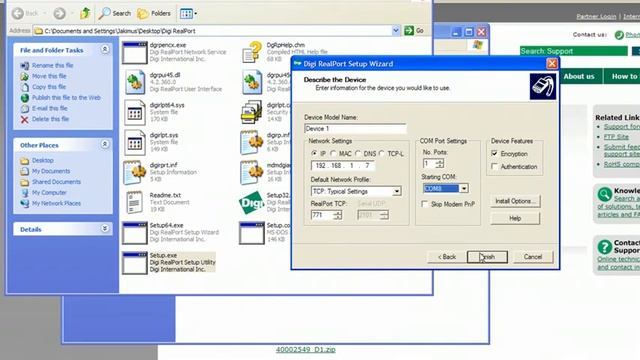This screenshot has height=360, width=640.
Task: Select the digirprt.inf setup information icon
Action: click(x=135, y=173)
